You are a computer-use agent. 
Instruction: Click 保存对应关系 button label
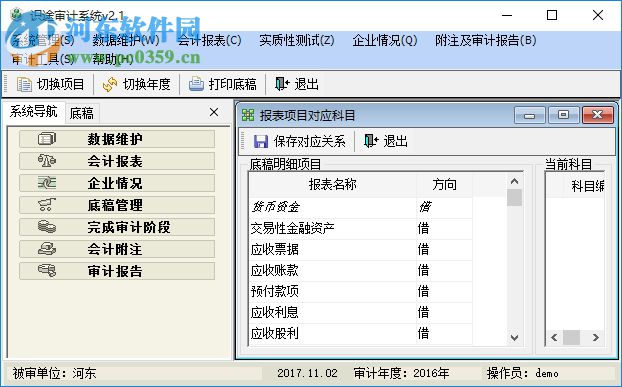310,142
